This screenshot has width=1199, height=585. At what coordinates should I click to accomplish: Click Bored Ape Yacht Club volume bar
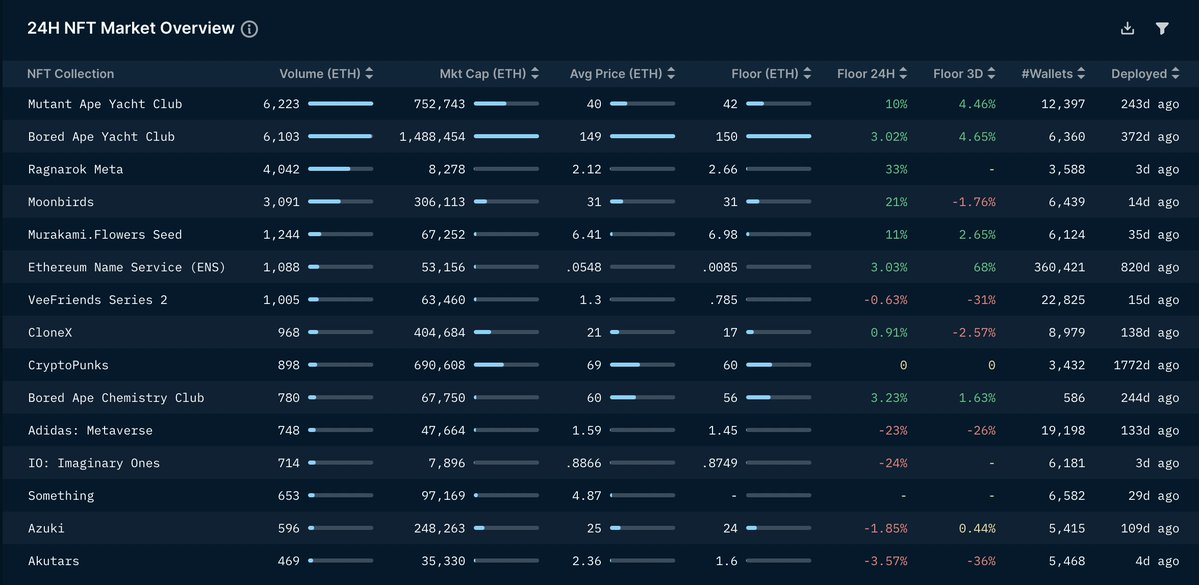[340, 137]
